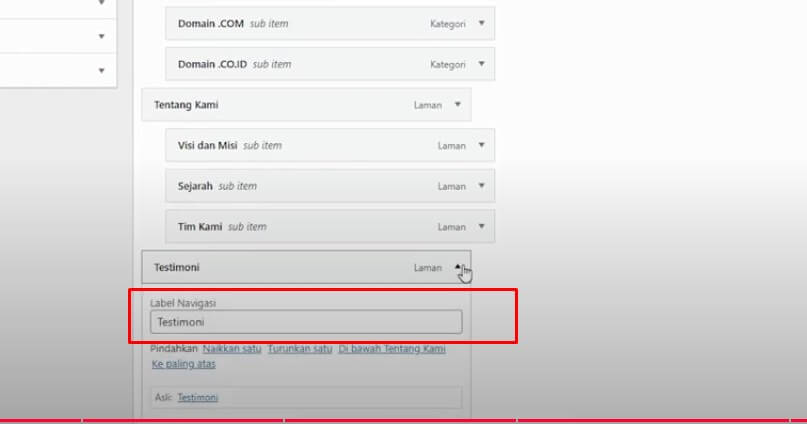Image resolution: width=807 pixels, height=424 pixels.
Task: Click Laman label on Tentang Kami row
Action: click(428, 105)
